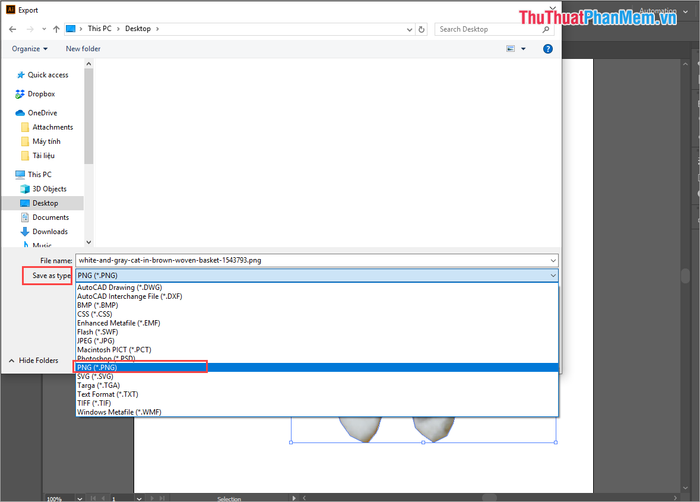The width and height of the screenshot is (700, 502).
Task: Choose CSS (*.CSS) format
Action: [x=317, y=314]
